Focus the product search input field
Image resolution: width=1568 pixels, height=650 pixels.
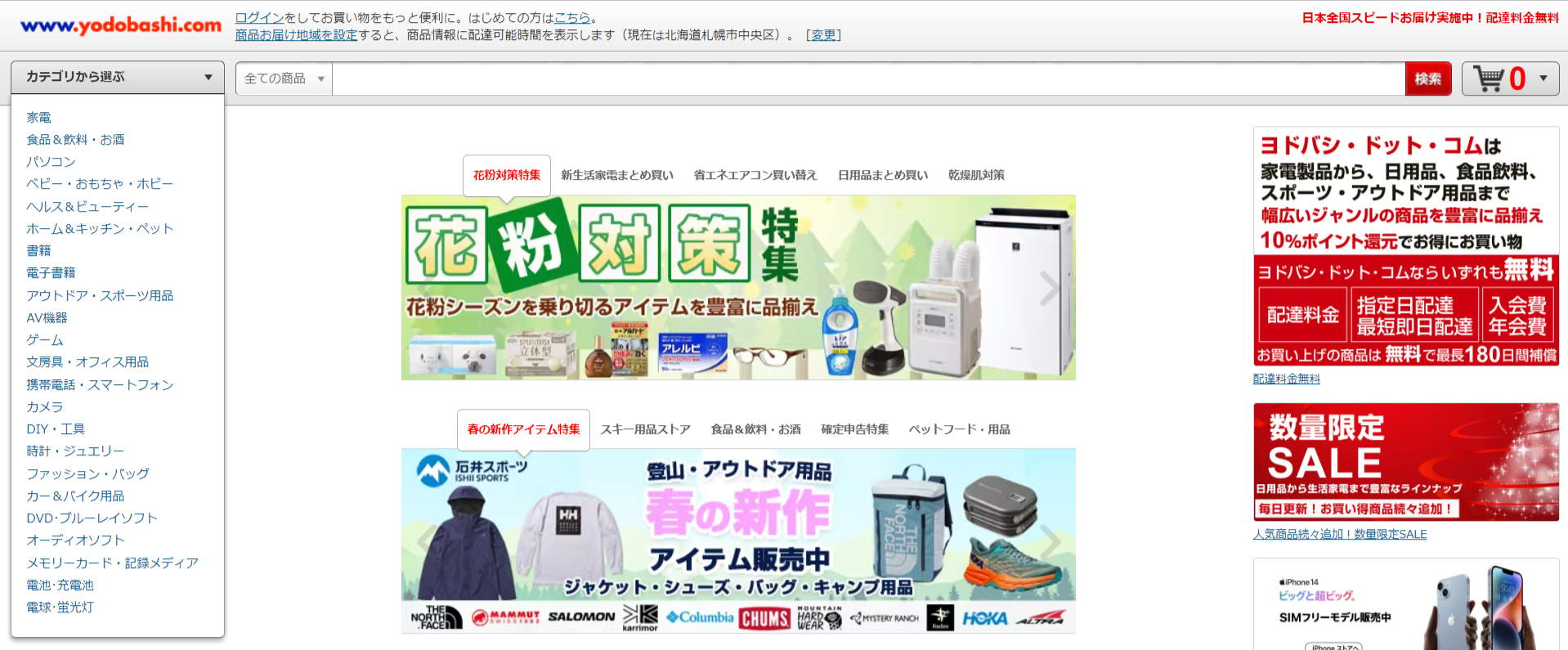click(x=868, y=78)
